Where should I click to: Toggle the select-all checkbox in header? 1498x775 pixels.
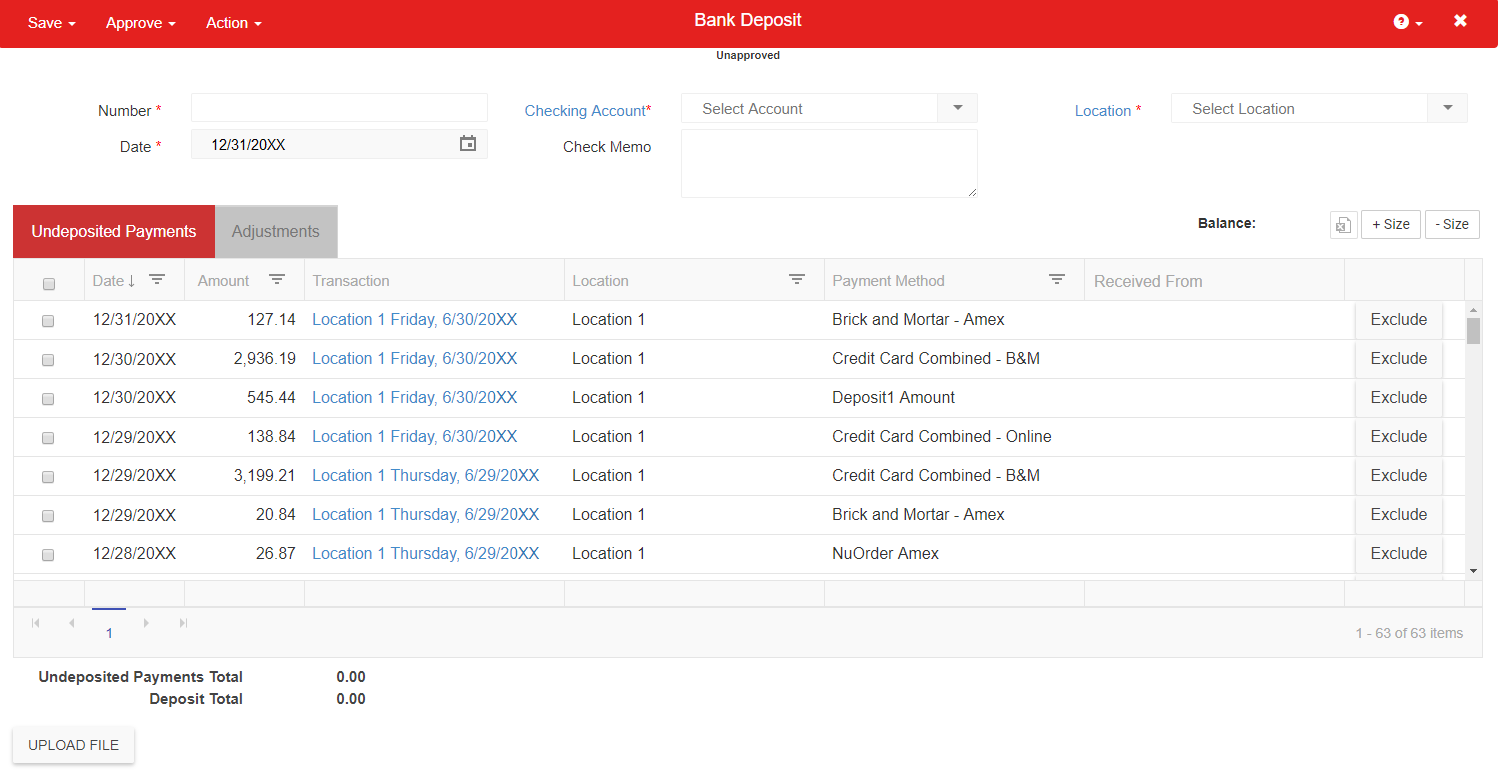49,284
